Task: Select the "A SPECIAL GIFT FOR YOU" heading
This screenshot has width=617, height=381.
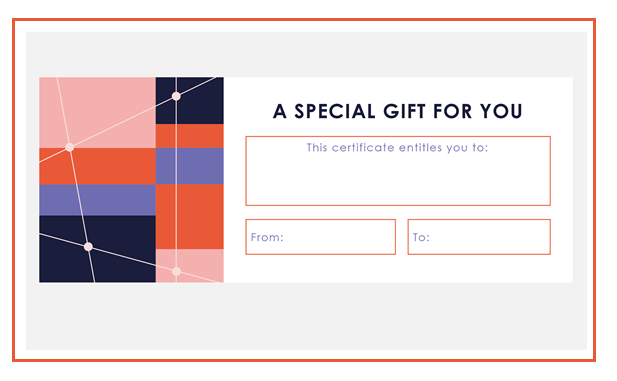Action: [397, 111]
